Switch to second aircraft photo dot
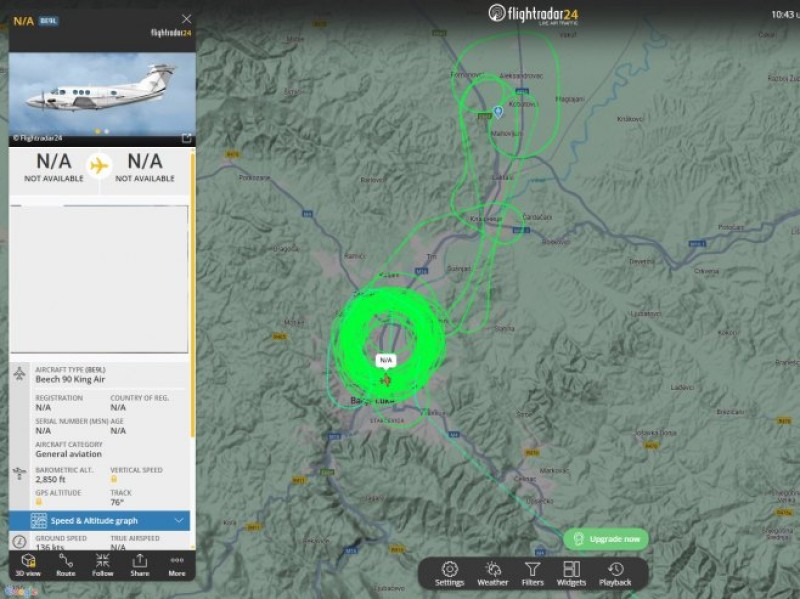 (x=106, y=131)
